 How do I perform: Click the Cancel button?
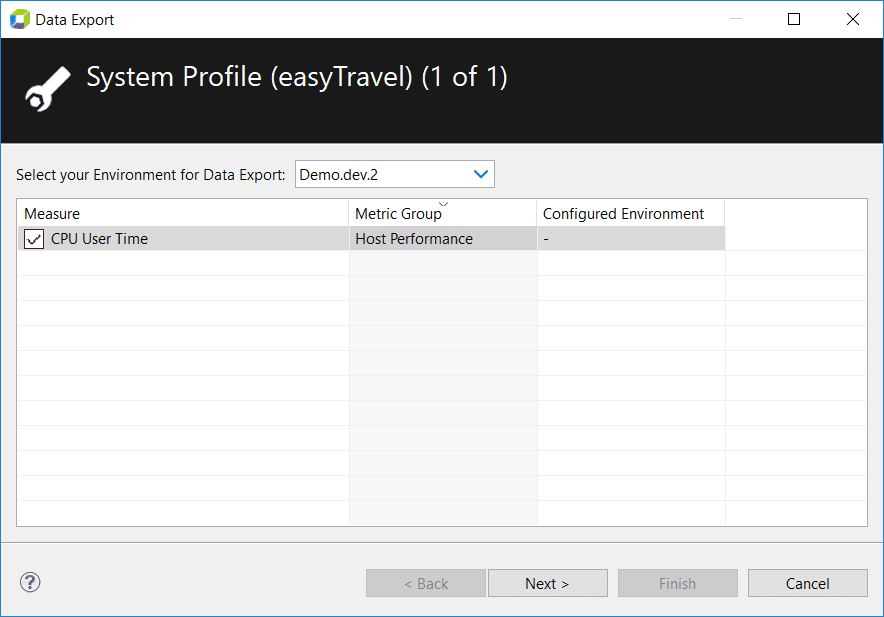807,583
